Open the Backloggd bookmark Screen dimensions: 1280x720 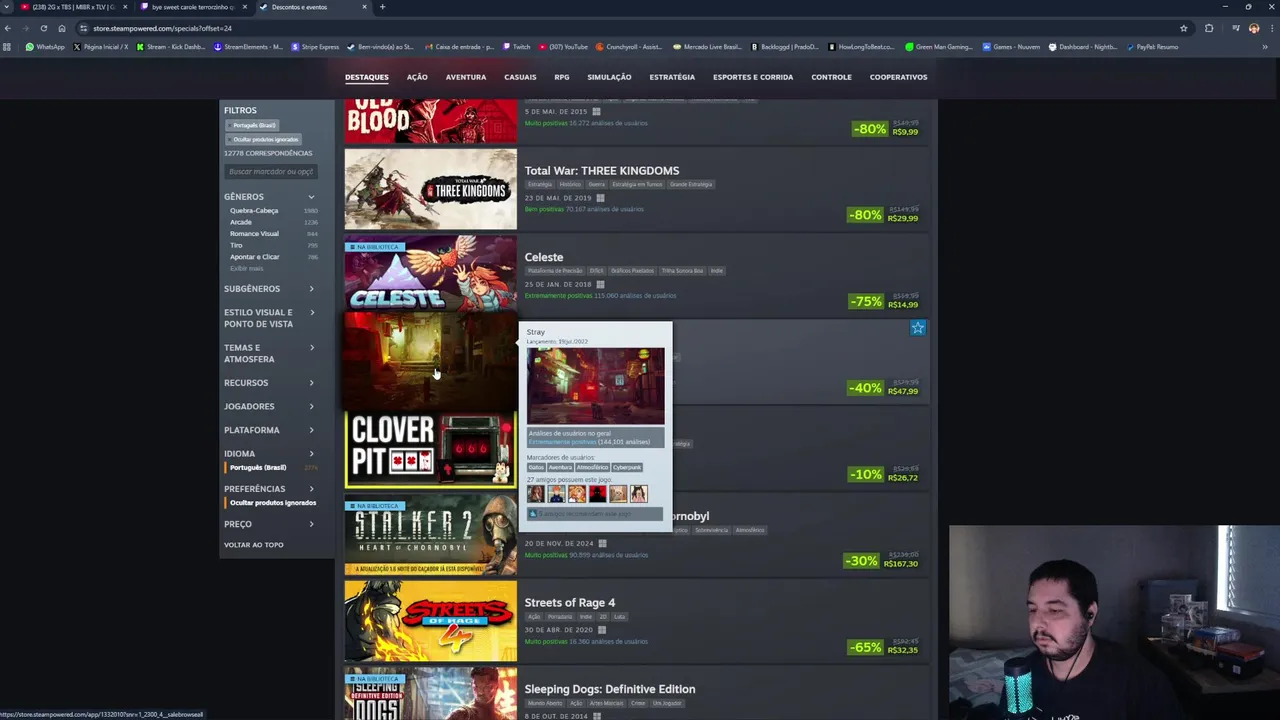(x=784, y=47)
